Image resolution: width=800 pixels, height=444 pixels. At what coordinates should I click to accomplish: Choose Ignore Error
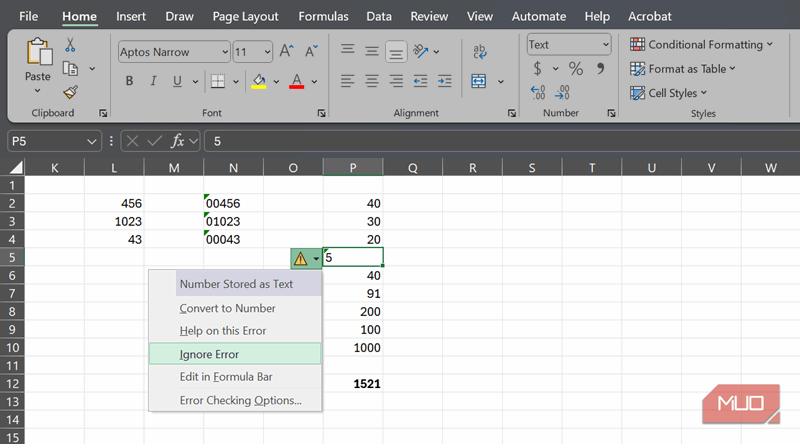tap(235, 354)
